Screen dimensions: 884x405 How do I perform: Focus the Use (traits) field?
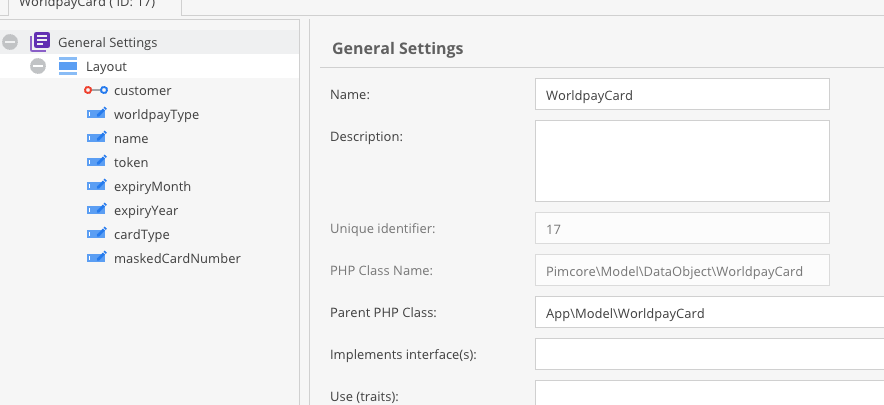709,393
